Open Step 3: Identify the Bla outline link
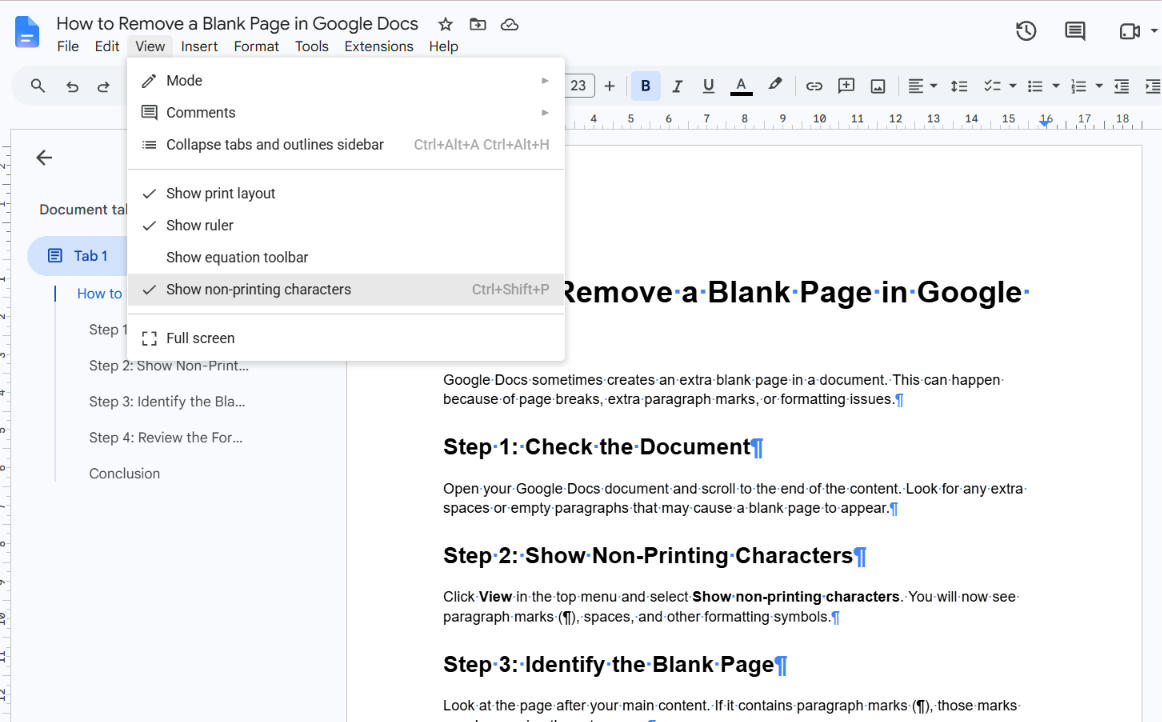This screenshot has width=1162, height=722. coord(167,402)
